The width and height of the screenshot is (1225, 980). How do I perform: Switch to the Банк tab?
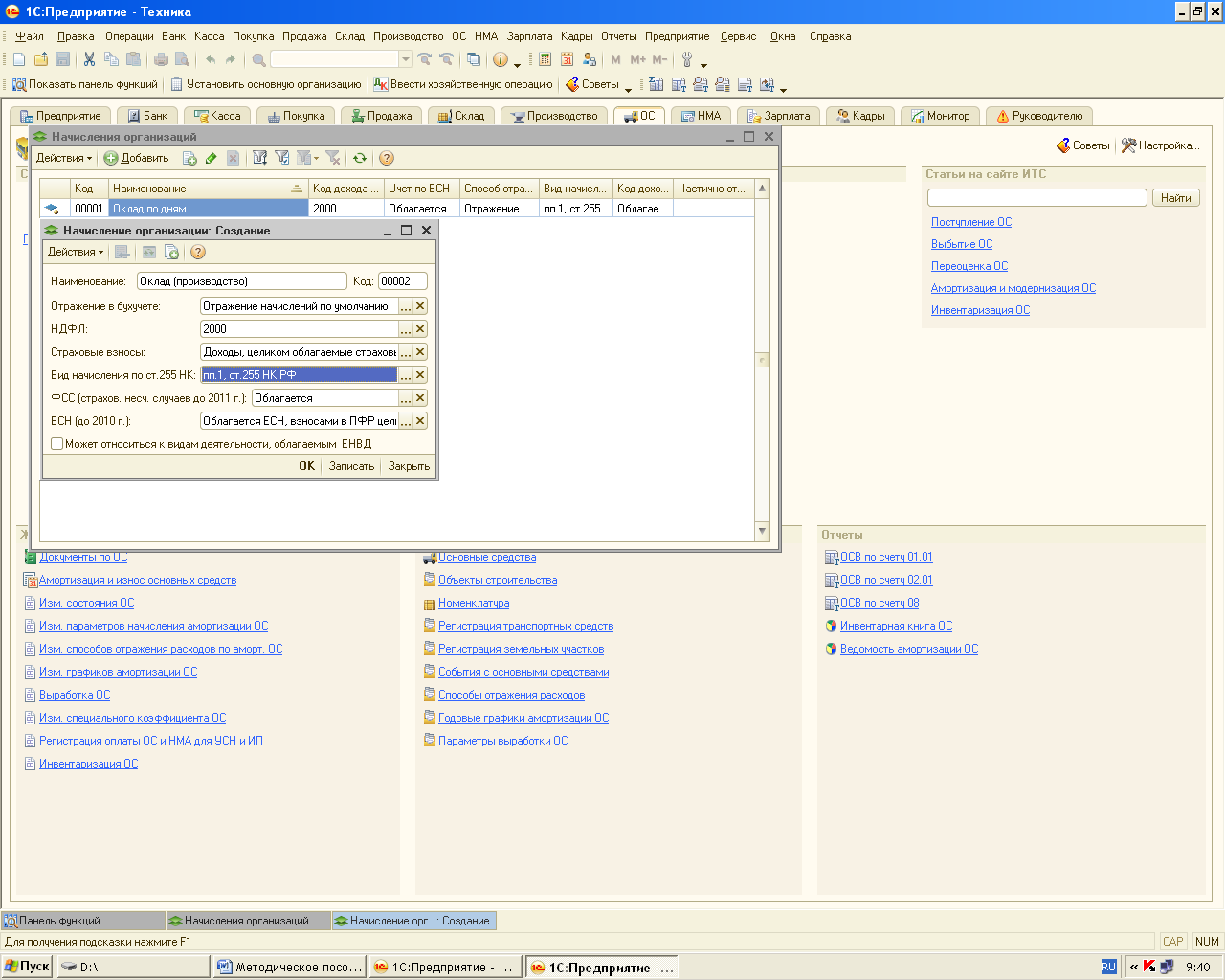(147, 116)
